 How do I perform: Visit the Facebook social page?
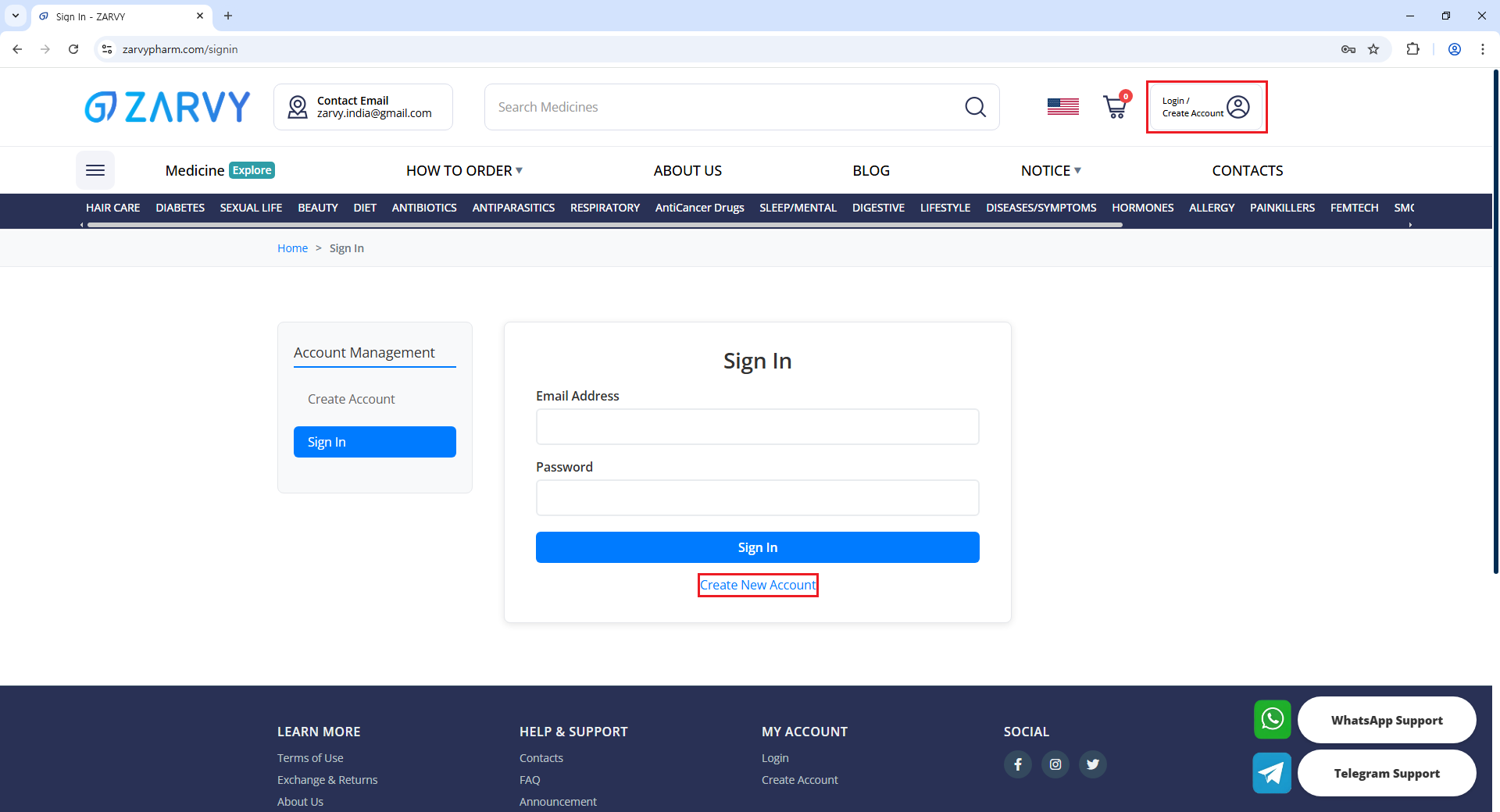1017,764
